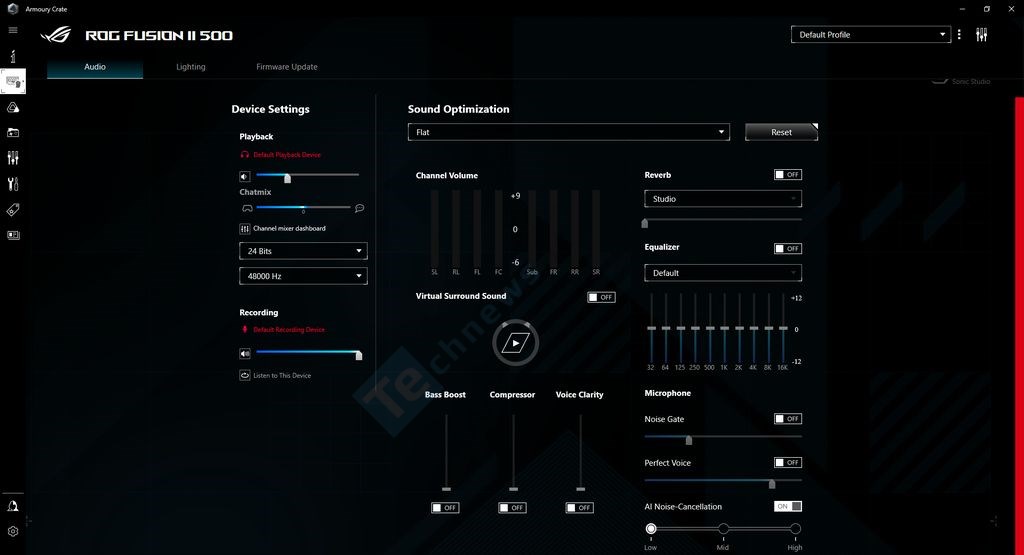Screen dimensions: 1024x555
Task: Click the Default Playback Device headphone icon
Action: click(x=244, y=155)
